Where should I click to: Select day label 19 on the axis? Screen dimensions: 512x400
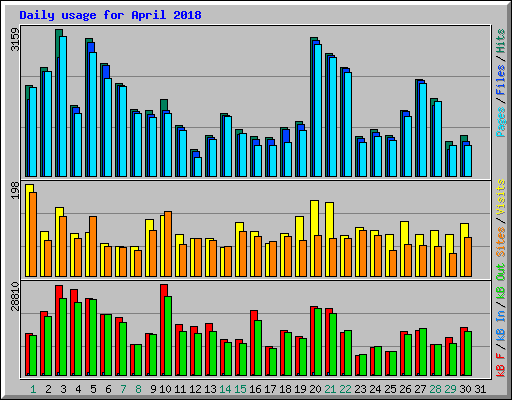pyautogui.click(x=300, y=389)
